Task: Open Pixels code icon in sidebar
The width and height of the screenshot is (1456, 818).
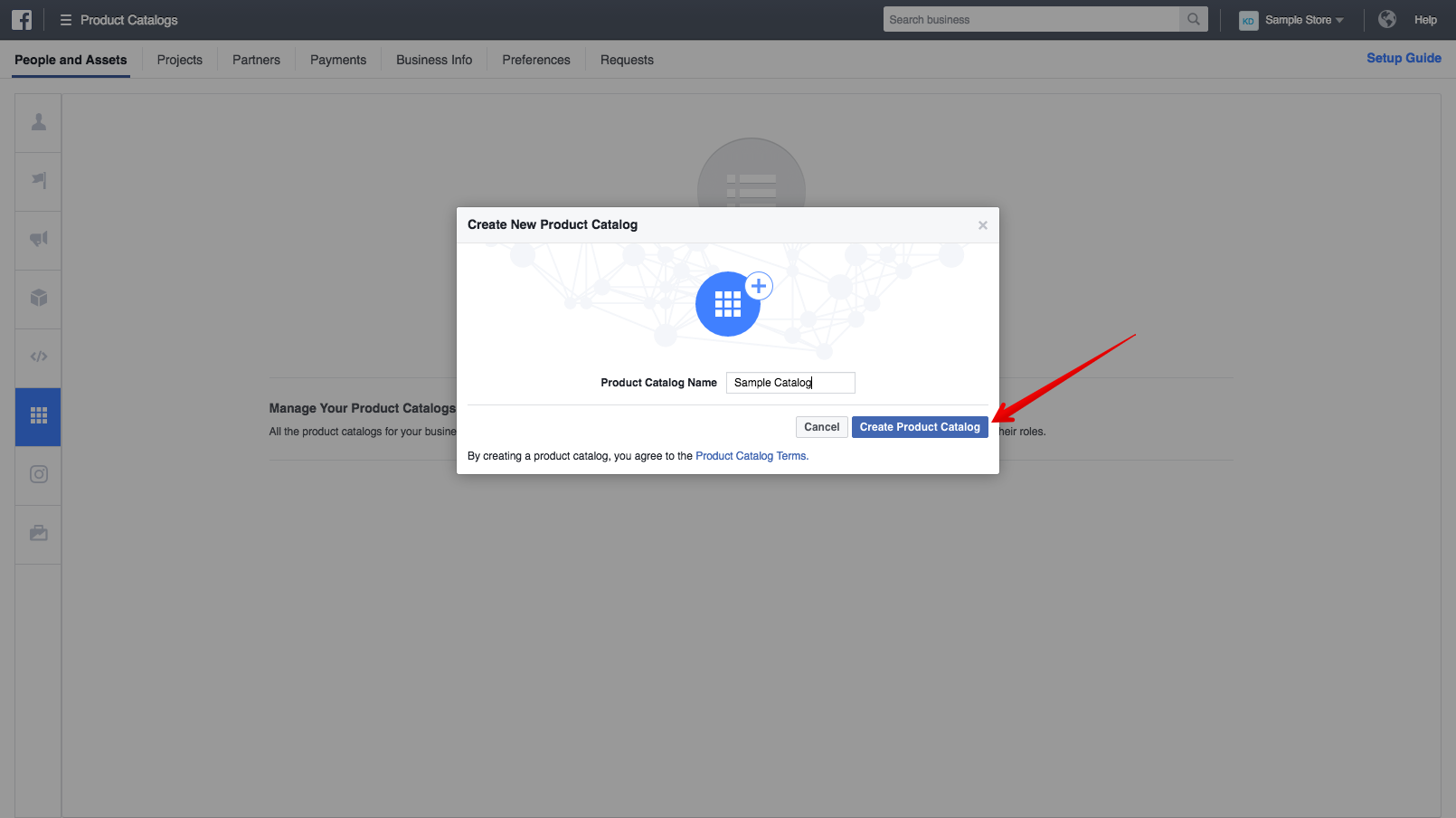Action: pyautogui.click(x=39, y=357)
